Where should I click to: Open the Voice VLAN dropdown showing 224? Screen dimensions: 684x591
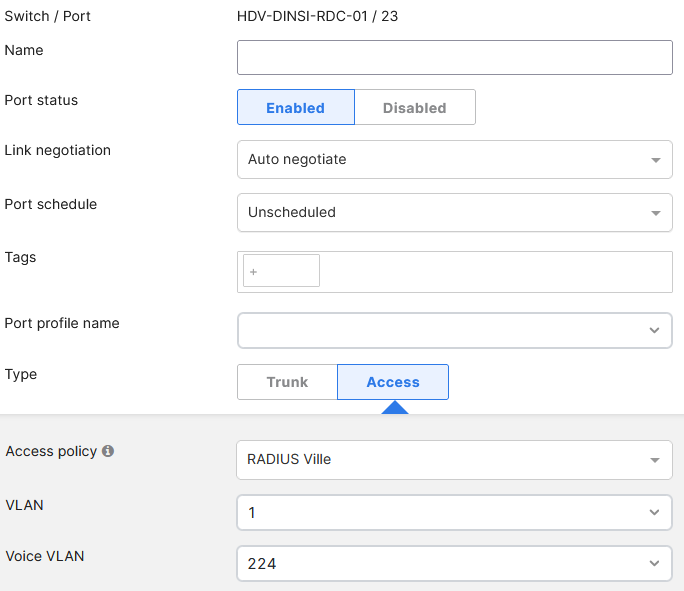pyautogui.click(x=454, y=564)
